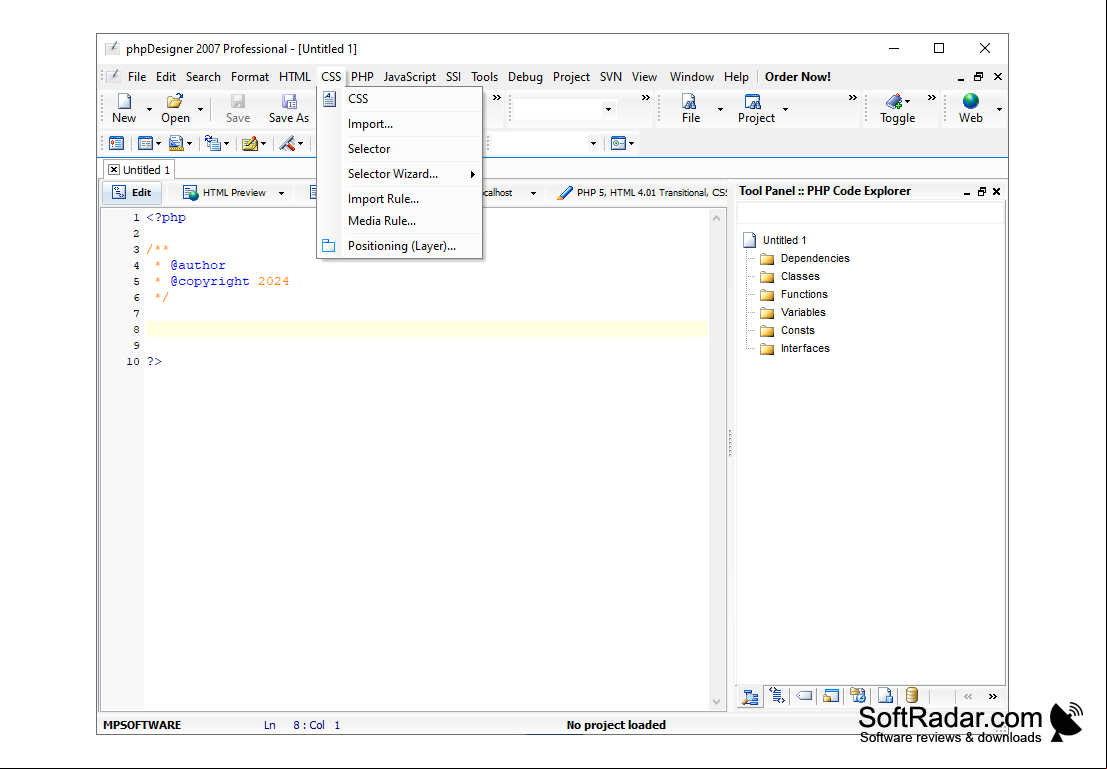Screen dimensions: 1107x769
Task: Open the Web button dropdown arrow
Action: coord(999,109)
